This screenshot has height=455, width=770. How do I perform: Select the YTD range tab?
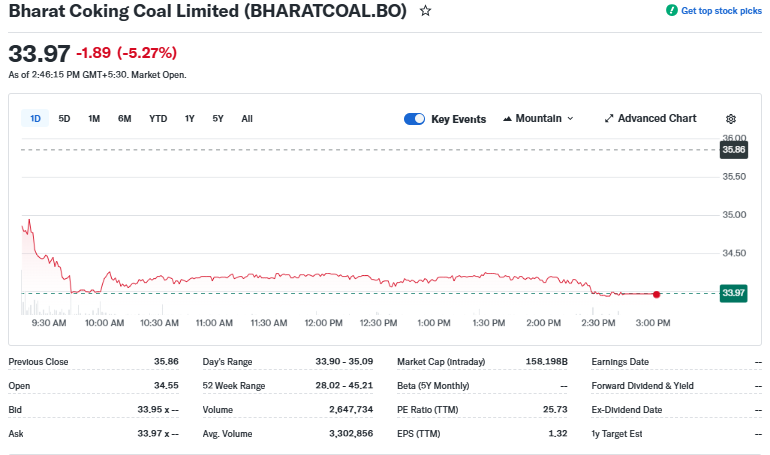pyautogui.click(x=158, y=118)
